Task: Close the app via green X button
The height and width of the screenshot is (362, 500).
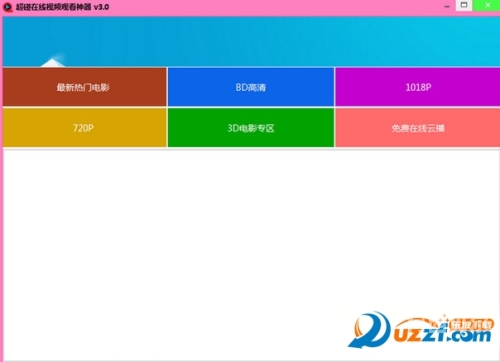Action: tap(487, 5)
